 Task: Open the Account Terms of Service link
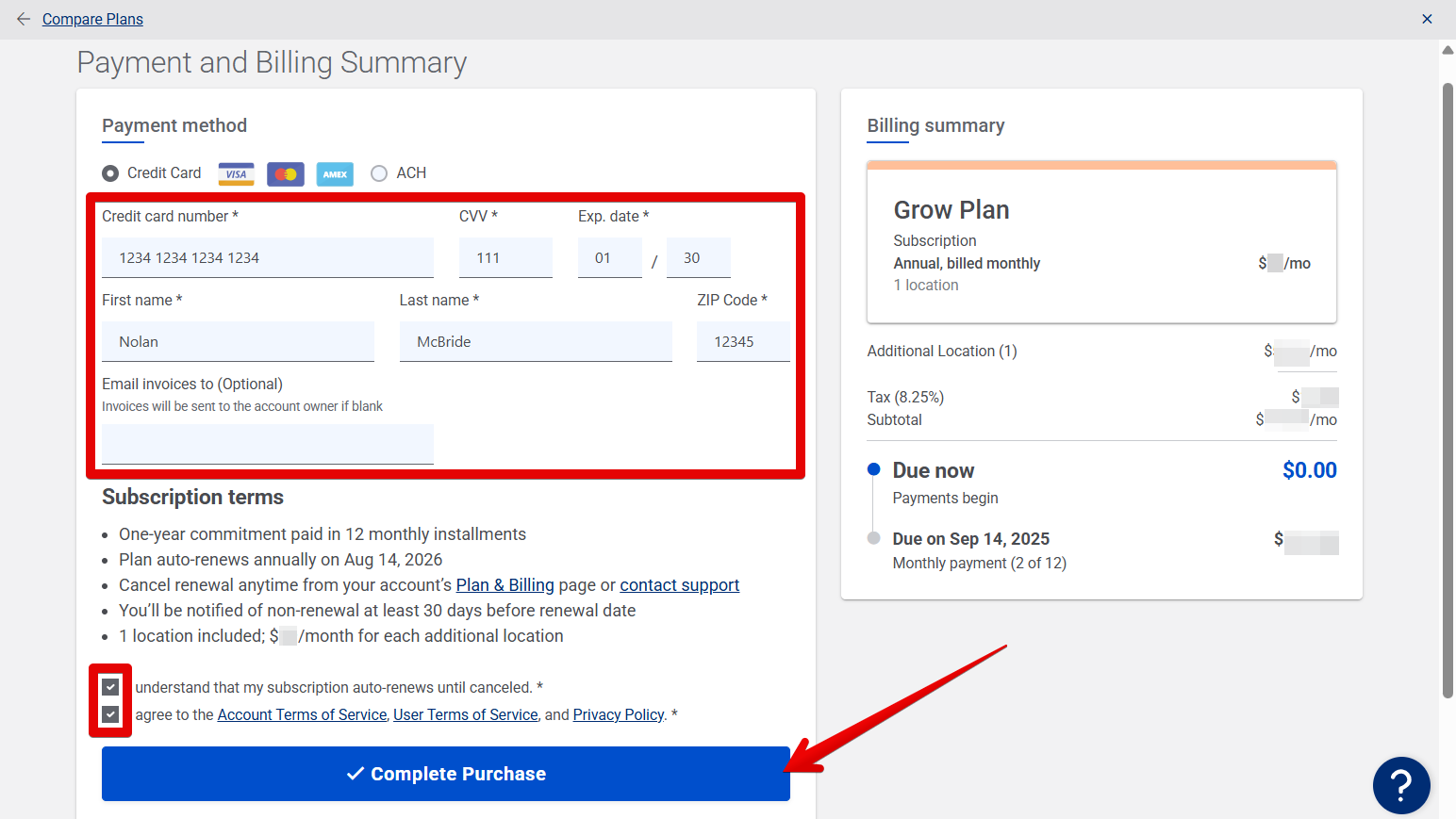pos(302,714)
